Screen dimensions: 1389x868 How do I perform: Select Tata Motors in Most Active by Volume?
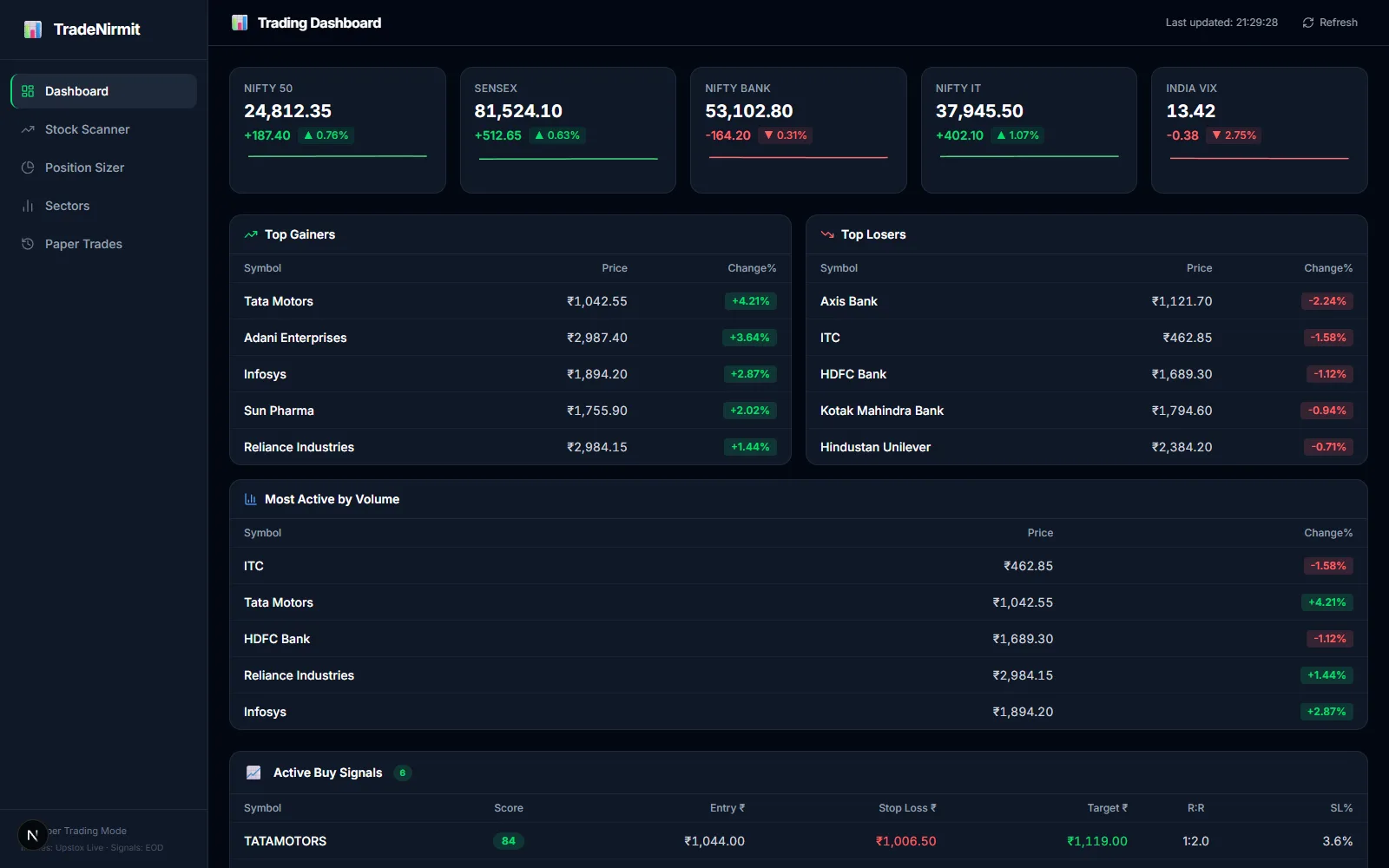[799, 602]
